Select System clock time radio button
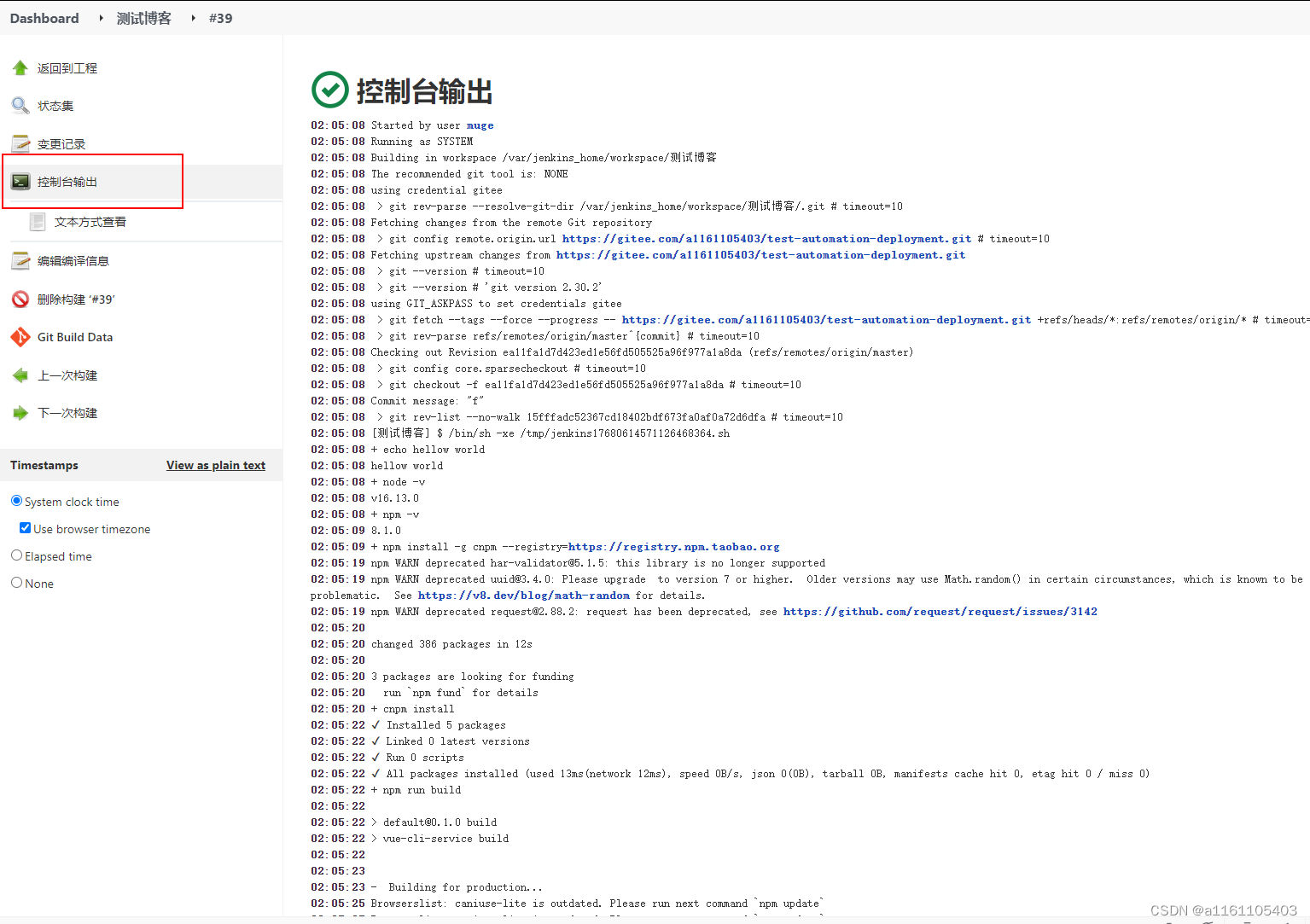Screen dimensions: 1310x924 (x=16, y=501)
